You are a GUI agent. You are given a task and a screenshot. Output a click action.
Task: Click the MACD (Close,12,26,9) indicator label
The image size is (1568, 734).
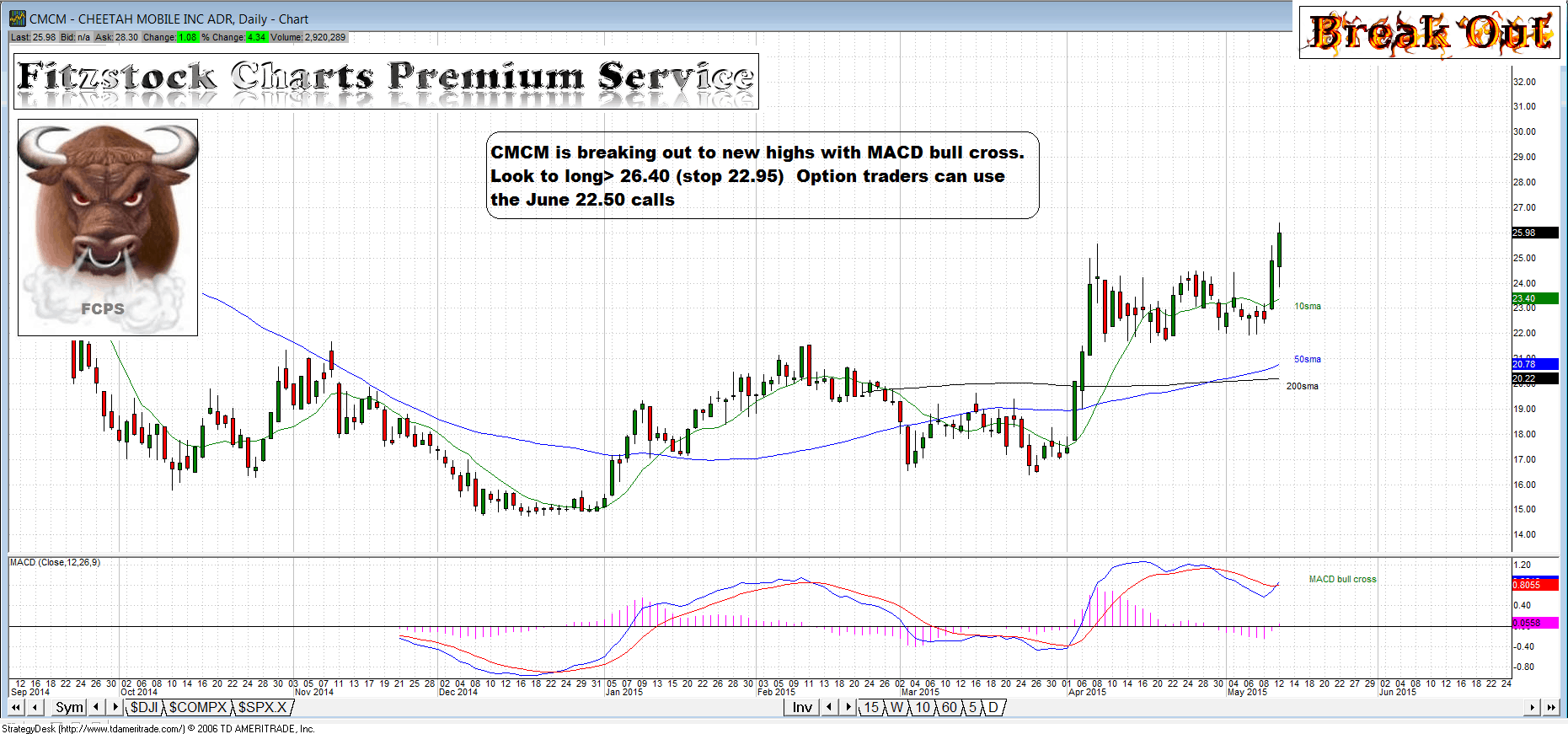point(56,563)
